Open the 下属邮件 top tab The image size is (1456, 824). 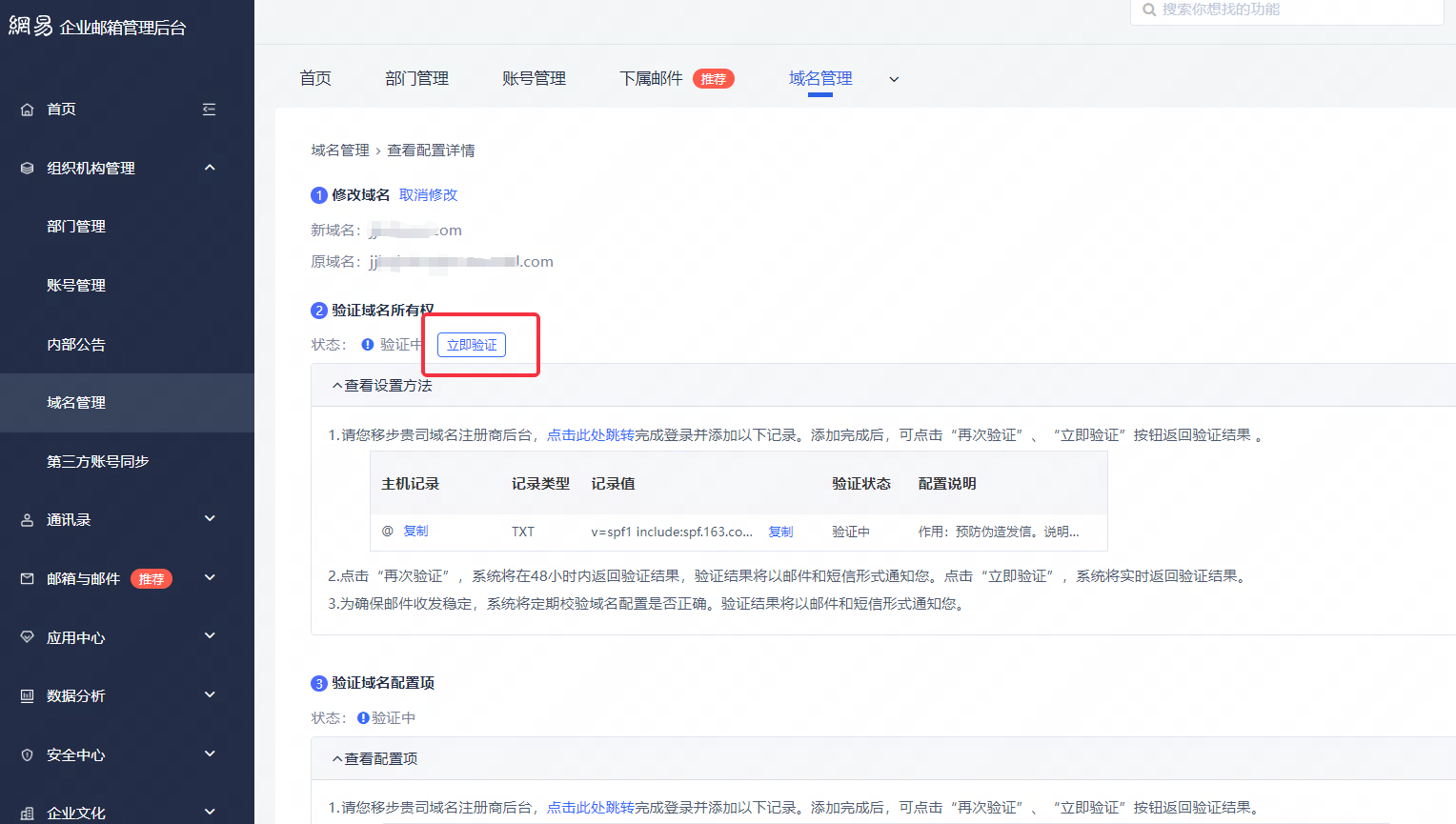point(651,78)
